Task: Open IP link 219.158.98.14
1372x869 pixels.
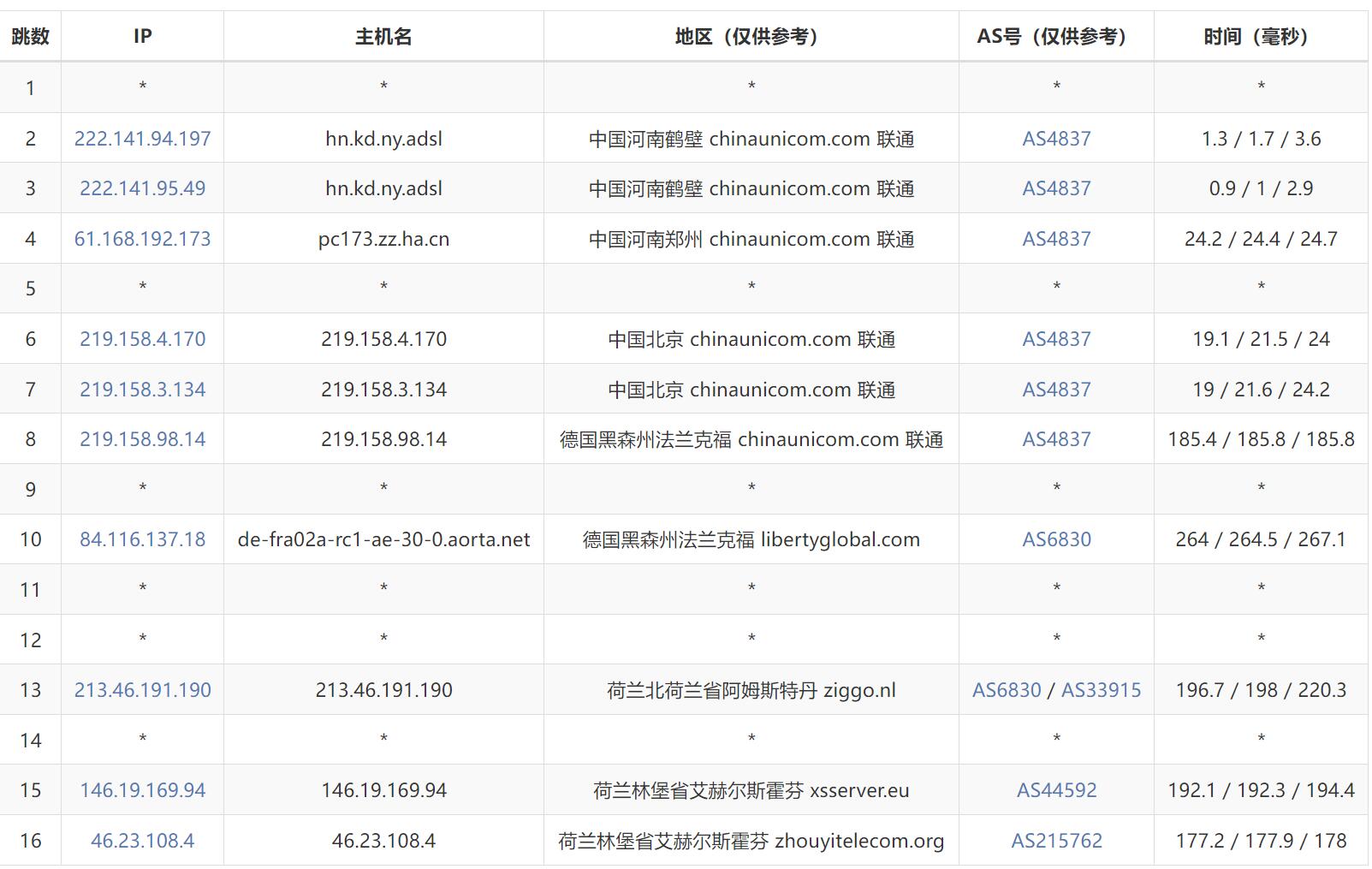Action: (x=142, y=439)
